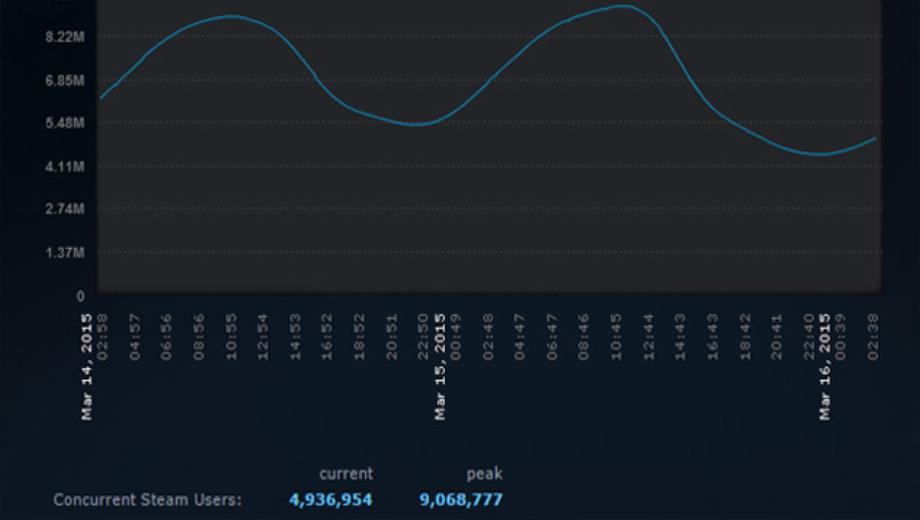Click the 14:53 time label
Viewport: 920px width, 520px height.
click(x=295, y=337)
